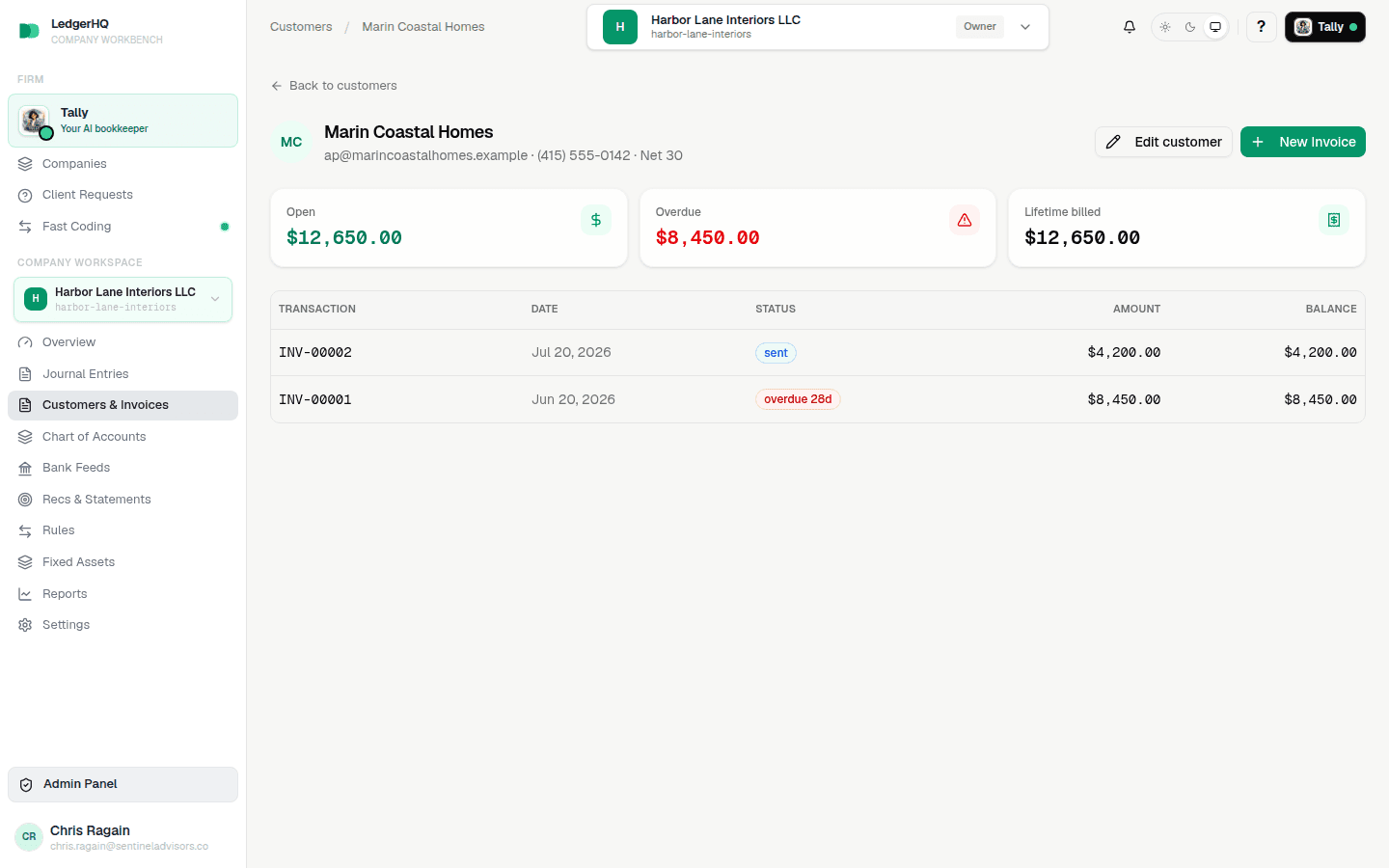Image resolution: width=1389 pixels, height=868 pixels.
Task: Go to Overview page
Action: (123, 342)
